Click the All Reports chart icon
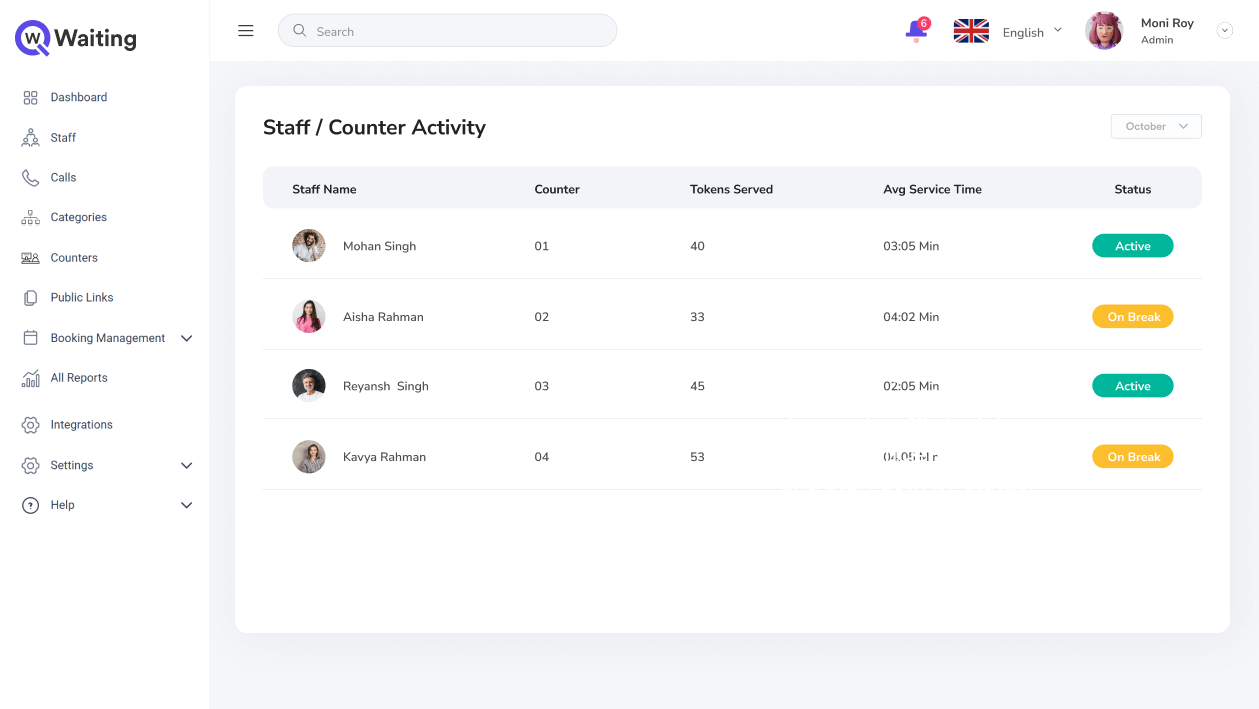This screenshot has height=709, width=1259. (30, 379)
